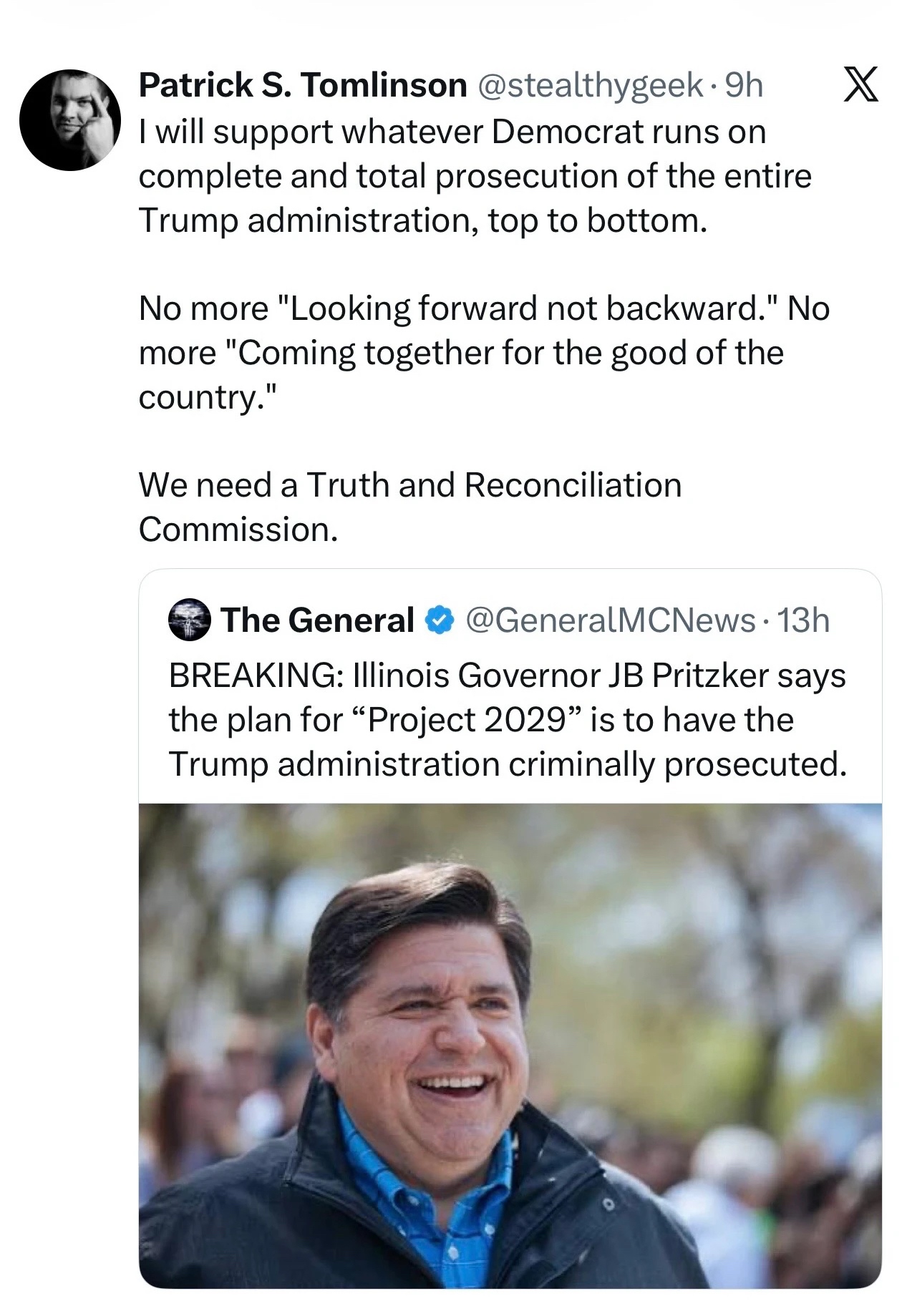Click the X logo icon
The width and height of the screenshot is (902, 1316).
860,86
